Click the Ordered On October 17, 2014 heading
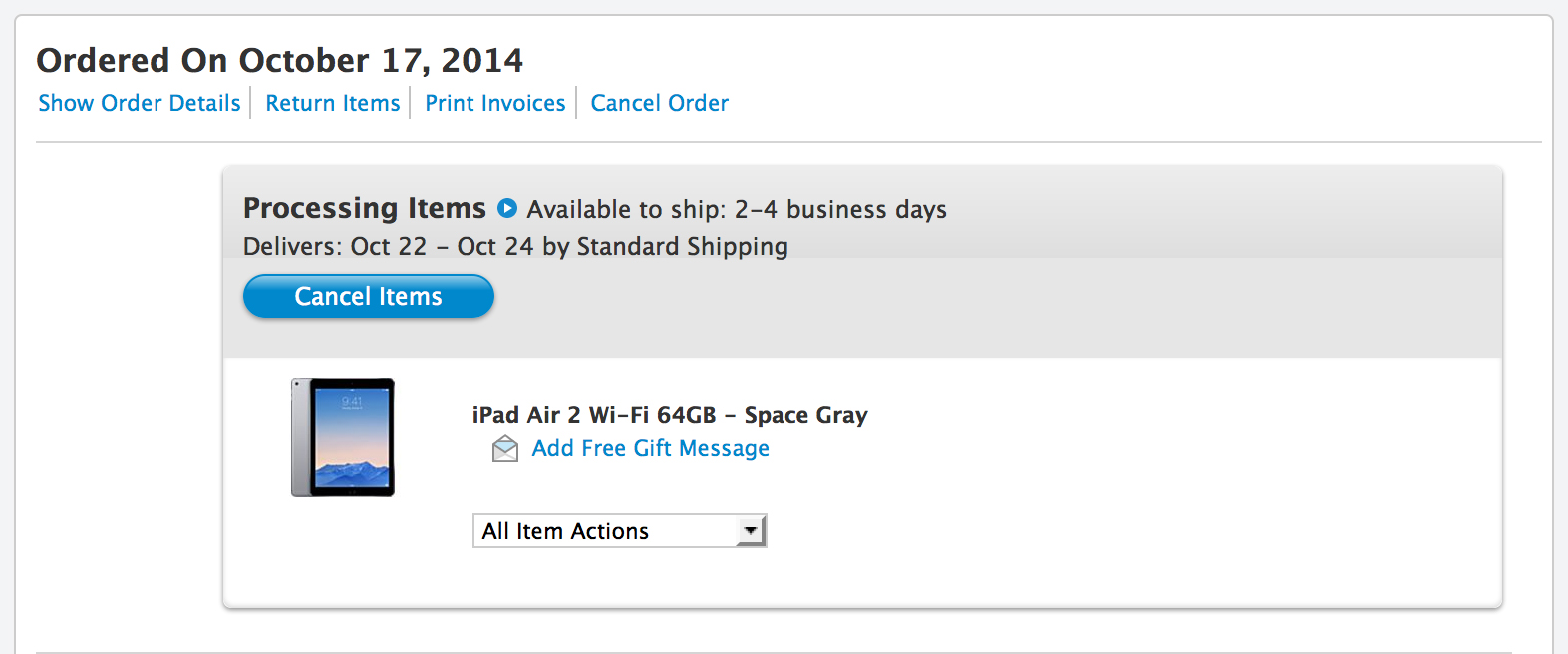Image resolution: width=1568 pixels, height=654 pixels. coord(280,61)
